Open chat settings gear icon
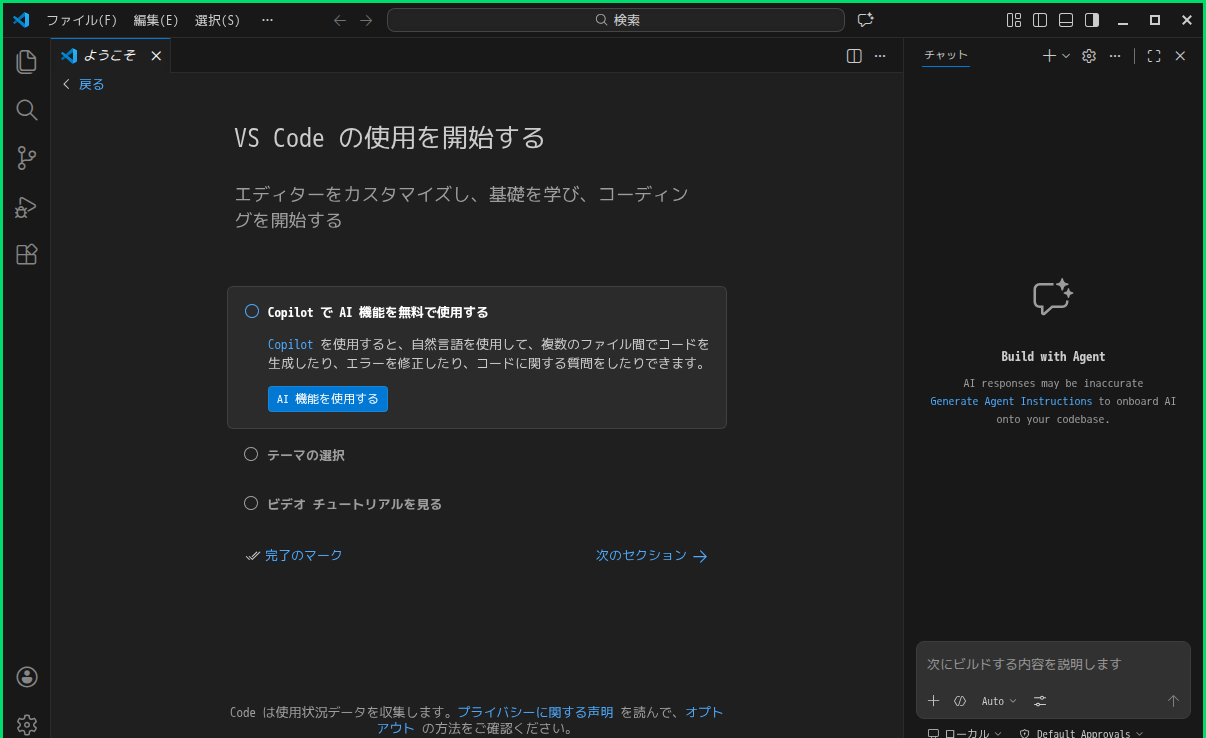 [x=1090, y=56]
